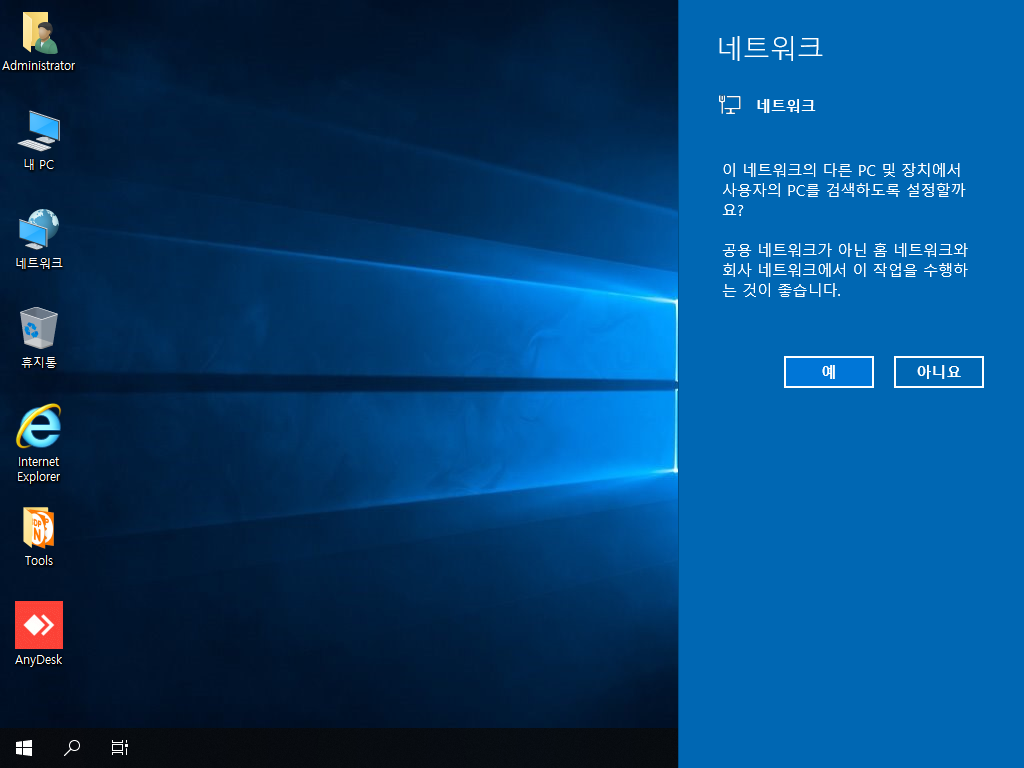Open Task View on the taskbar

(120, 748)
